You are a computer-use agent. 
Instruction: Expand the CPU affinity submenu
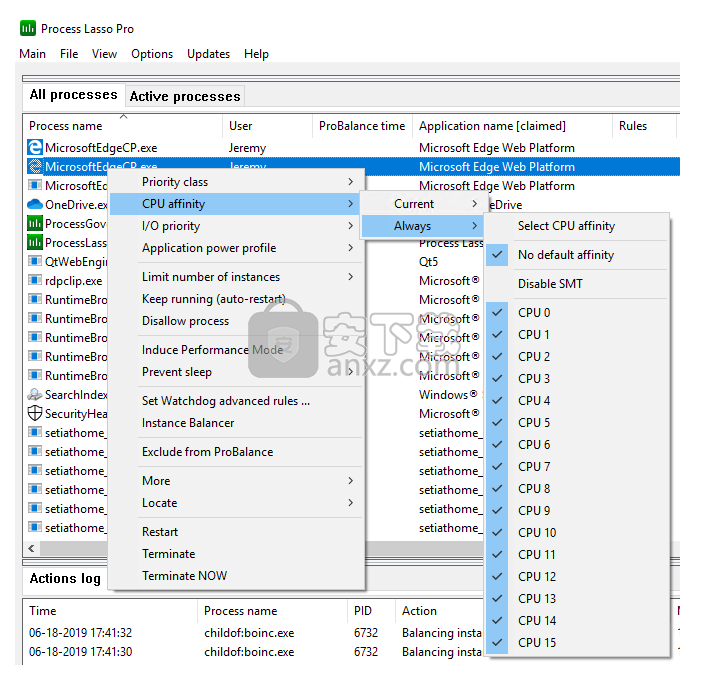(237, 204)
